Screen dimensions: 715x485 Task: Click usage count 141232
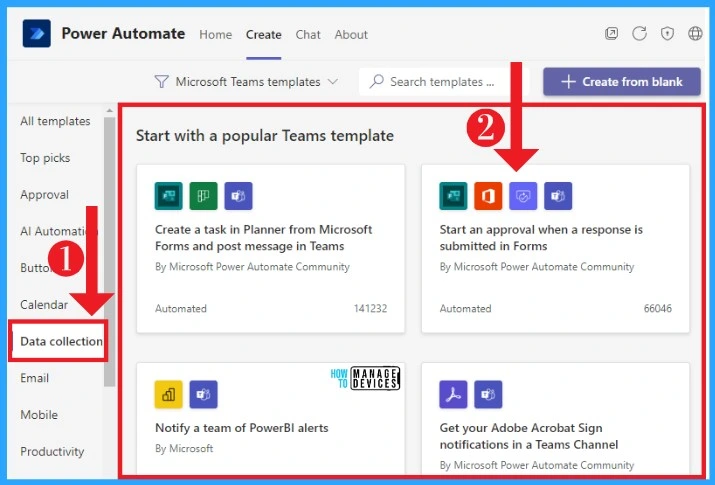(370, 309)
